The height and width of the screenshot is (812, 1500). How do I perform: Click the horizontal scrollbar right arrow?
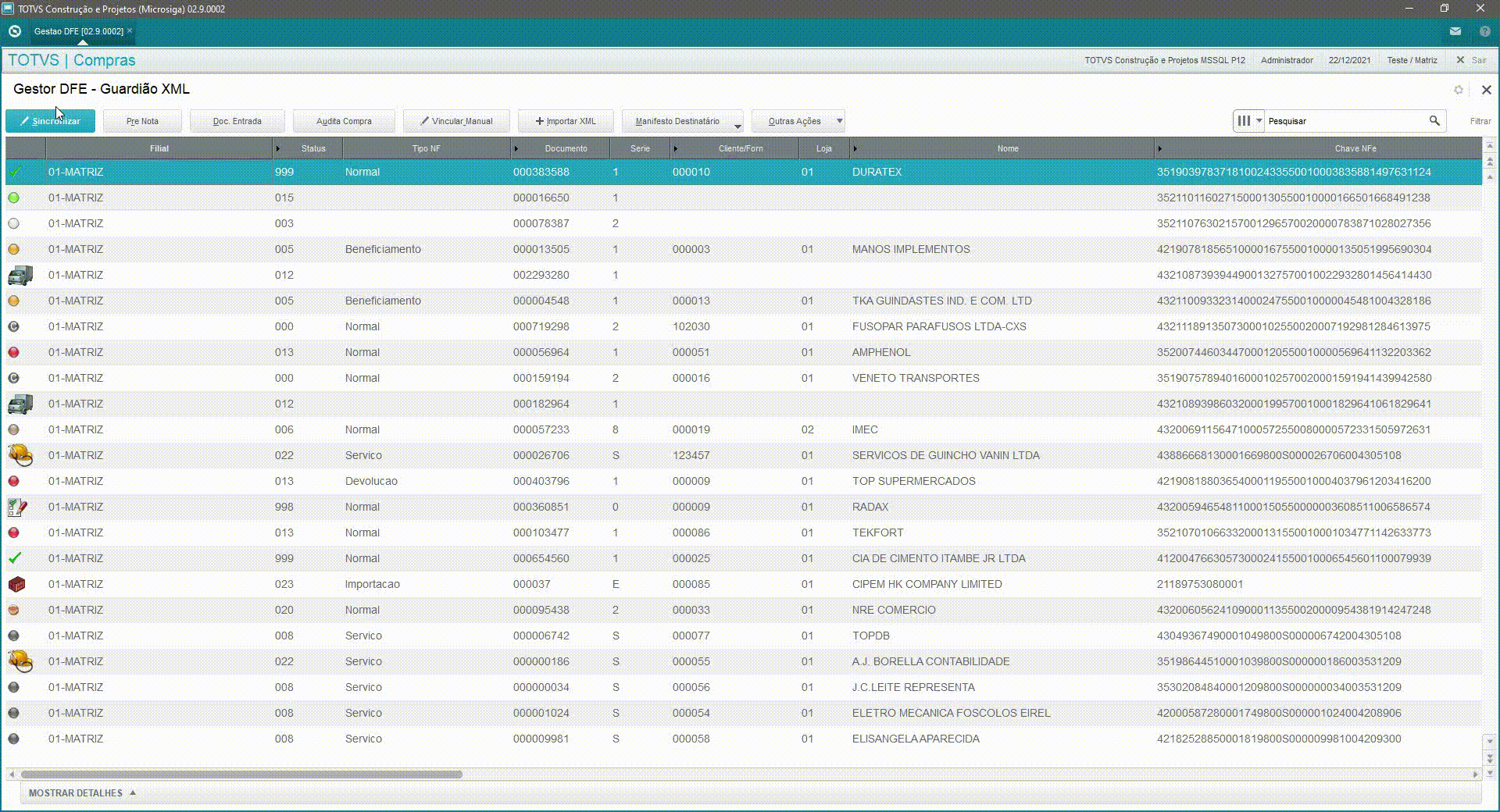tap(1475, 775)
